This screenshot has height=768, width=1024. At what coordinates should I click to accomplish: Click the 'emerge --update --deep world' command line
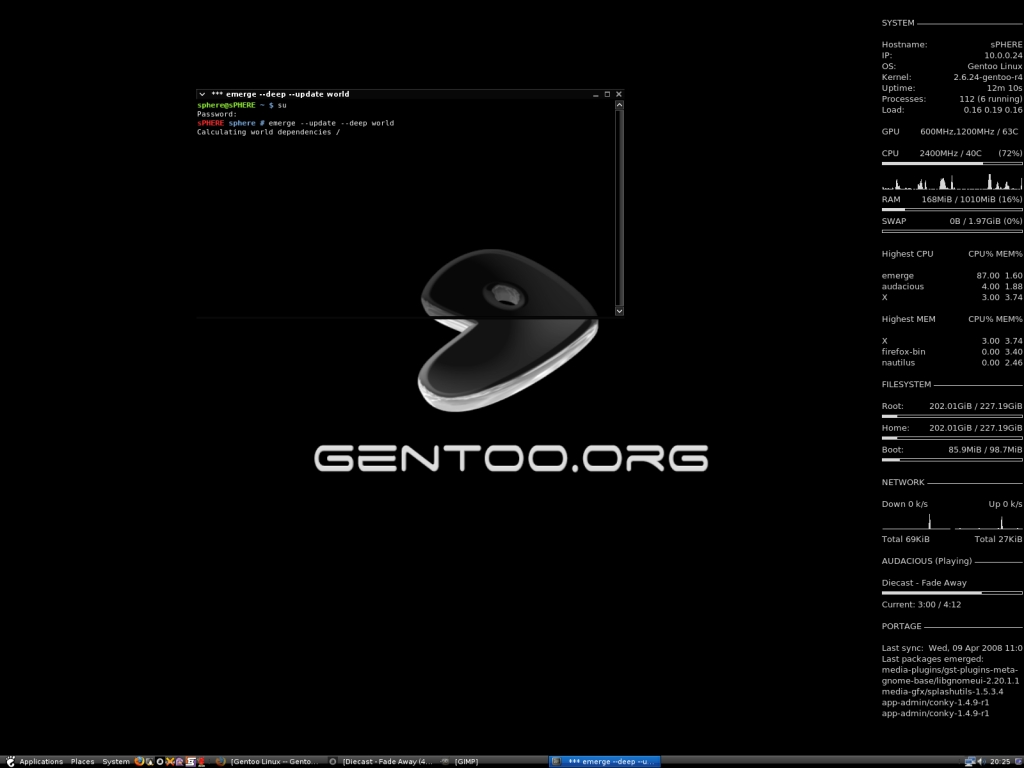[296, 123]
